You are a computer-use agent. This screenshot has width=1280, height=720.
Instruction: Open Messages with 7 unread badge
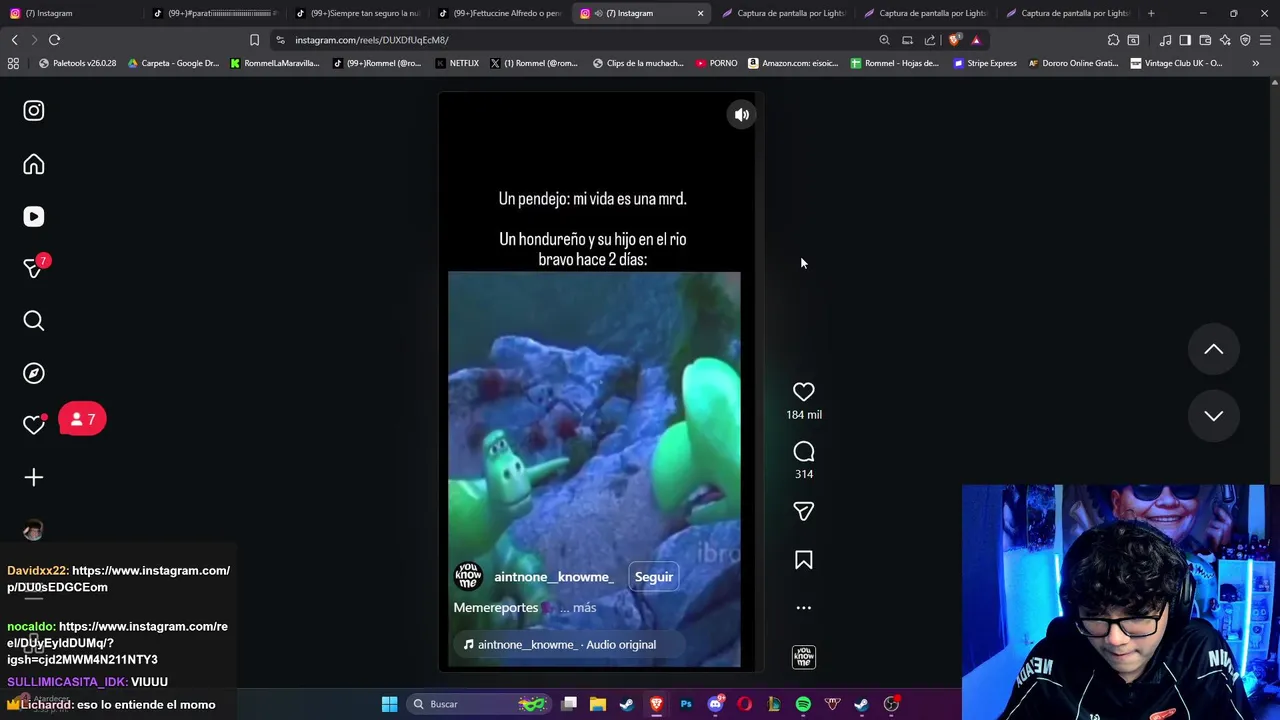coord(35,267)
